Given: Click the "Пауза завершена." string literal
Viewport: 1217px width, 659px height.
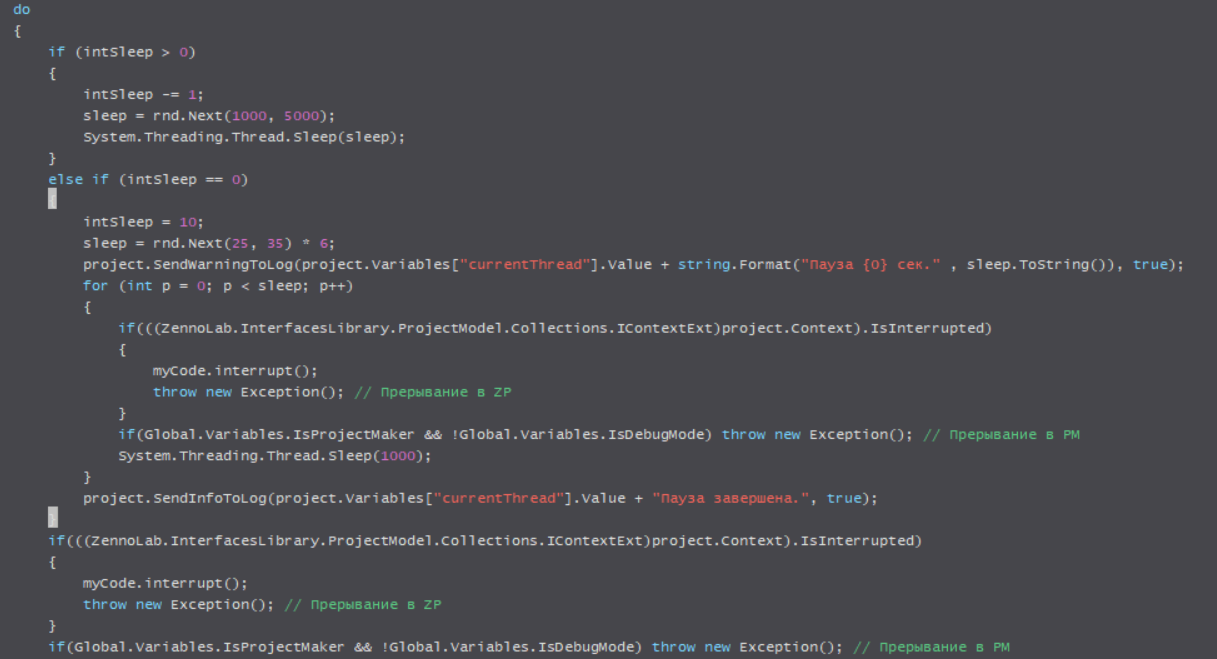Looking at the screenshot, I should (x=730, y=498).
